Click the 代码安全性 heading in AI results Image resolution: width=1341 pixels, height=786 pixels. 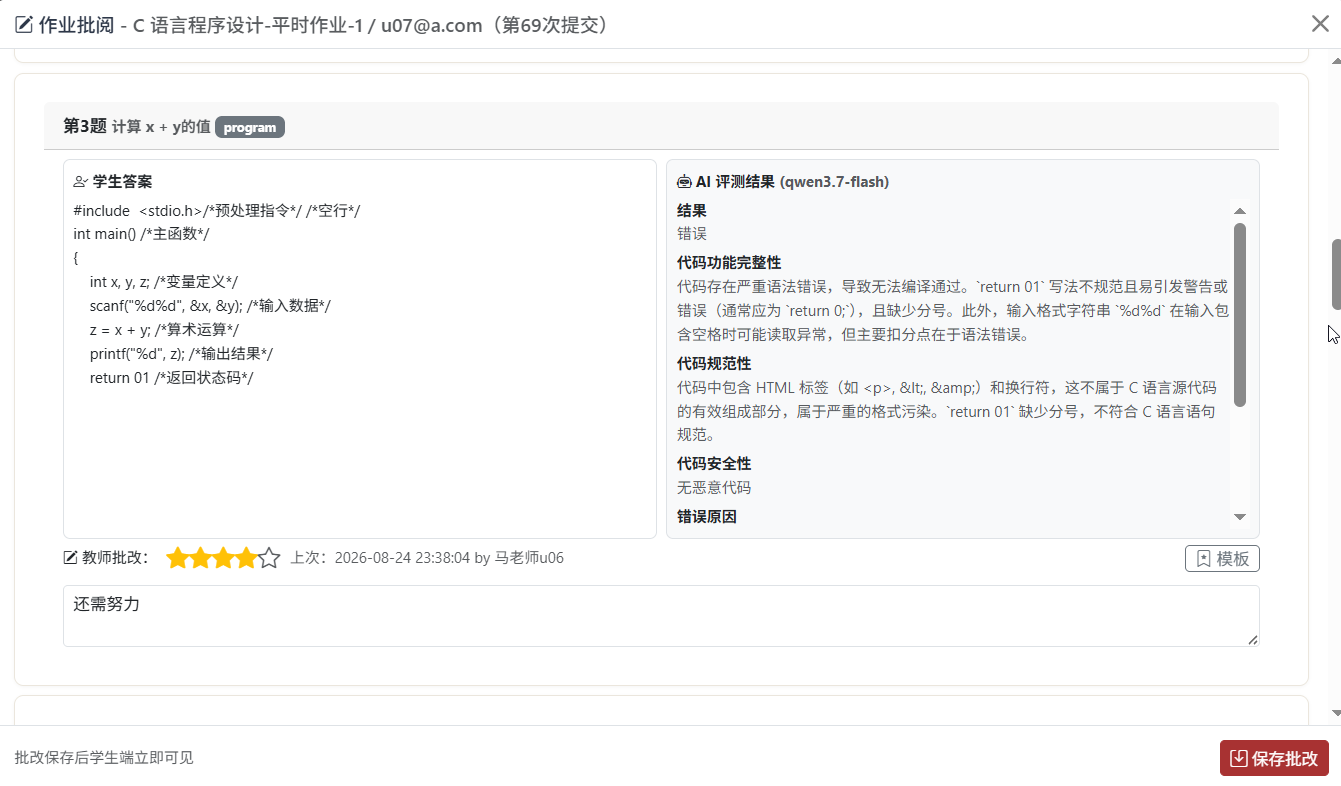click(714, 463)
